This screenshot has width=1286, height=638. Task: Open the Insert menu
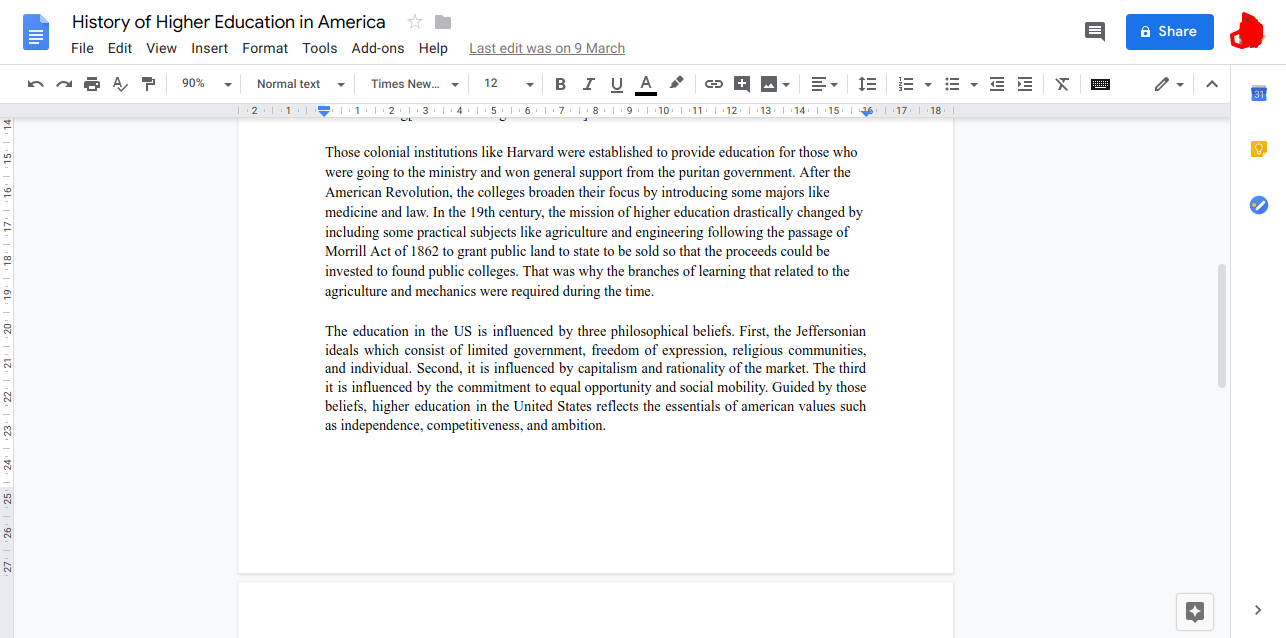click(x=210, y=48)
